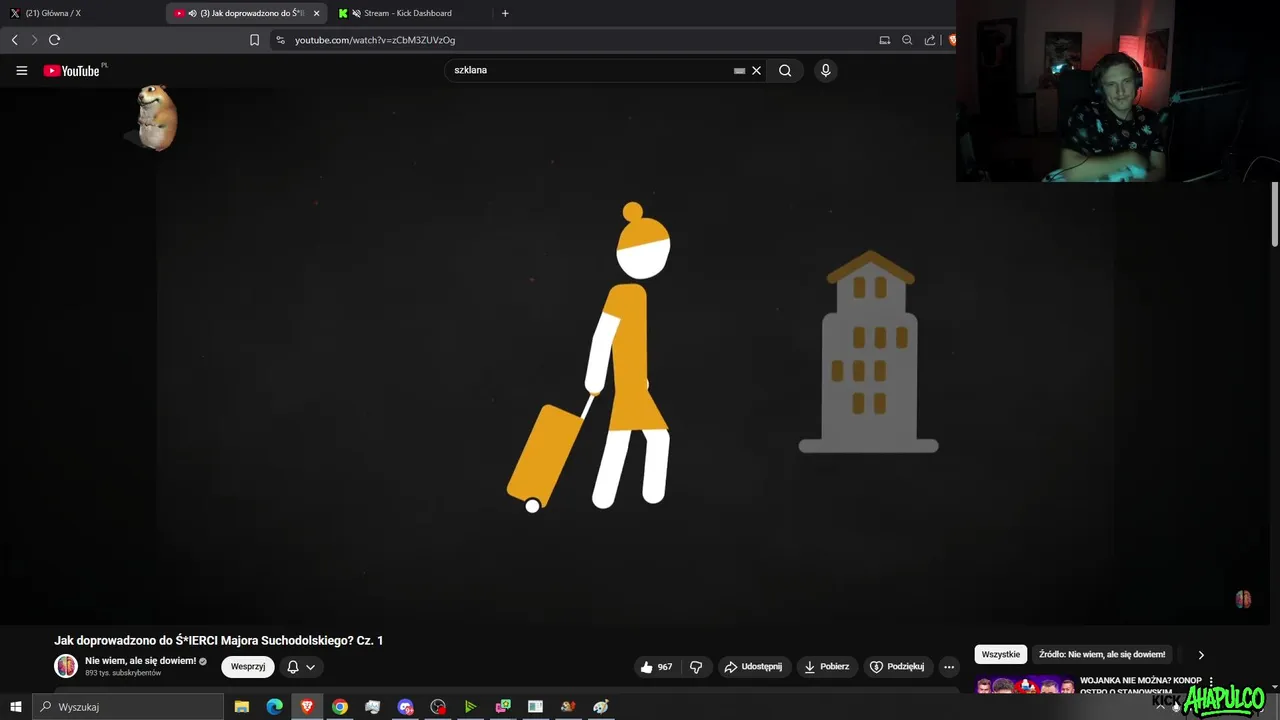Open channel name 'Nie wiem, ale się dowiem!'

pyautogui.click(x=141, y=661)
